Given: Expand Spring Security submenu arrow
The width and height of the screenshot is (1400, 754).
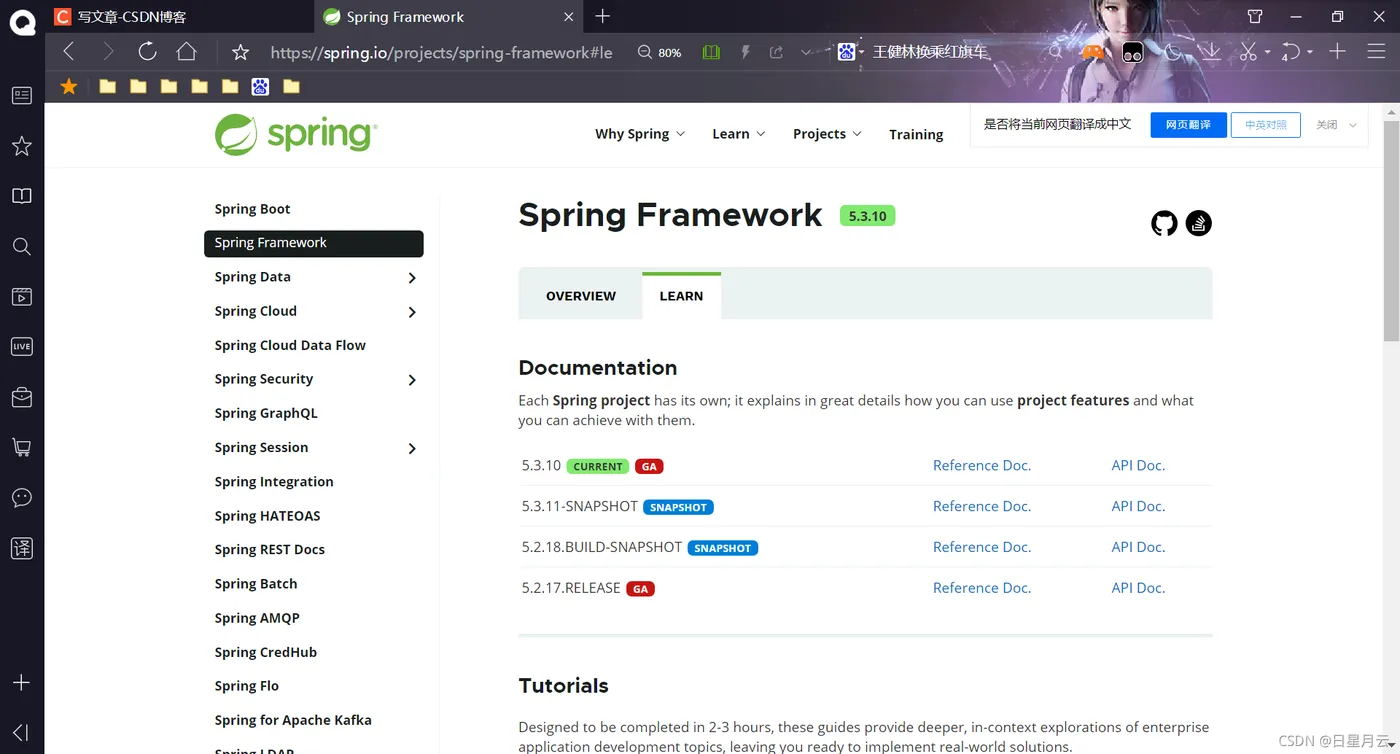Looking at the screenshot, I should coord(412,380).
